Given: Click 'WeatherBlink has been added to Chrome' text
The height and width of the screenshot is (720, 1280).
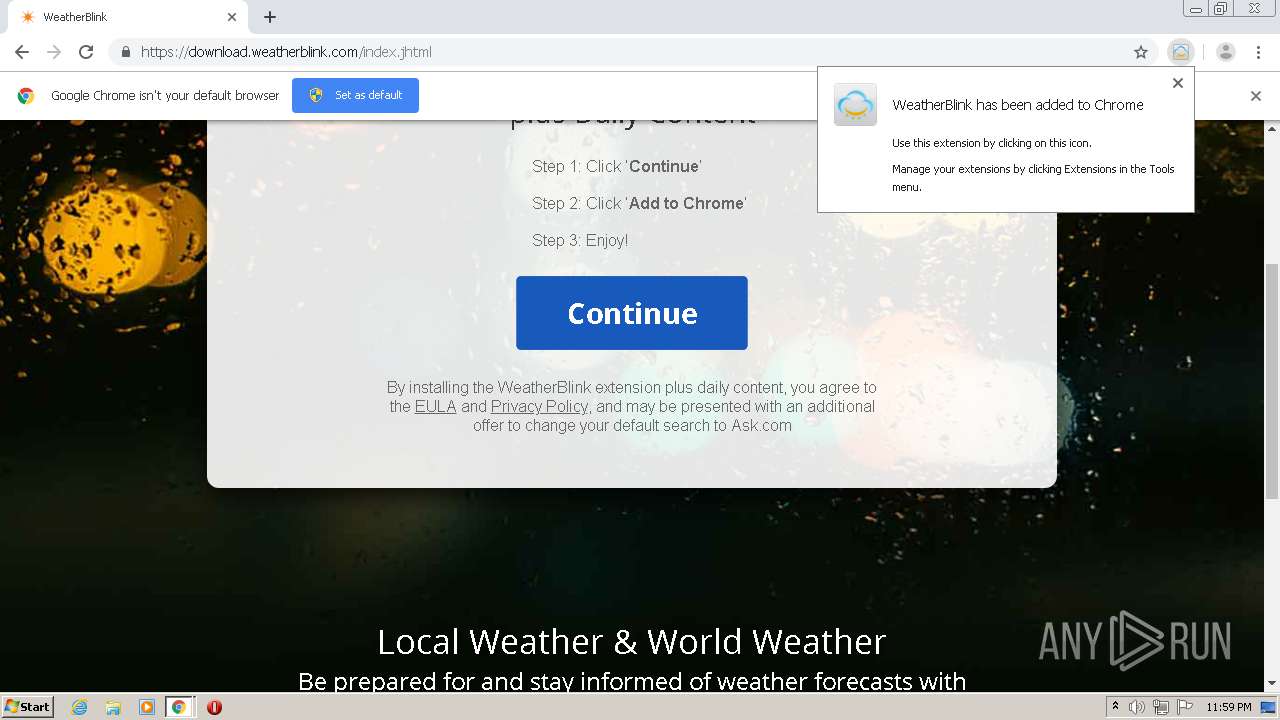Looking at the screenshot, I should coord(1018,105).
